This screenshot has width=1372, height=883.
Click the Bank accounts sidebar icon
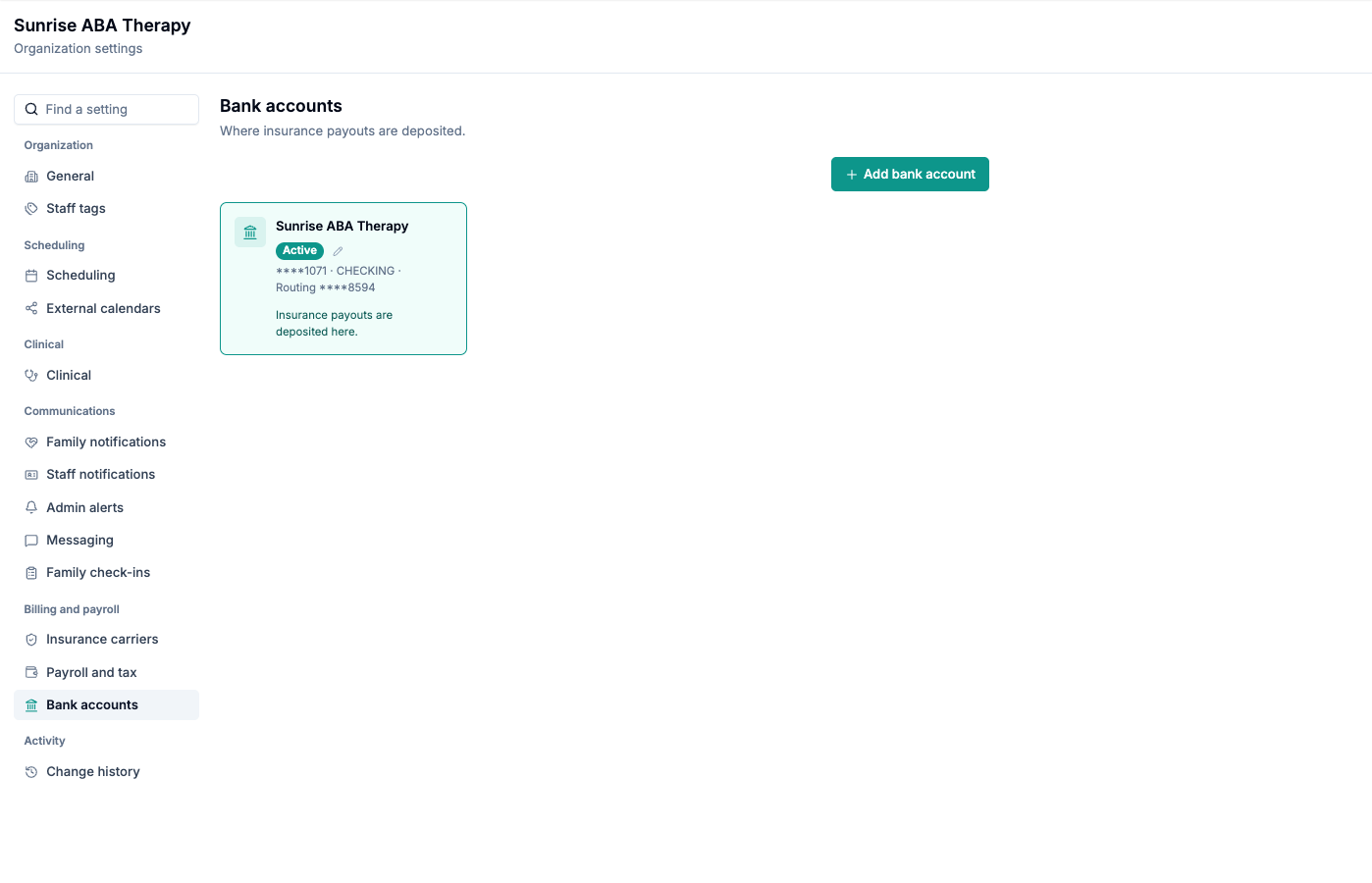[31, 705]
